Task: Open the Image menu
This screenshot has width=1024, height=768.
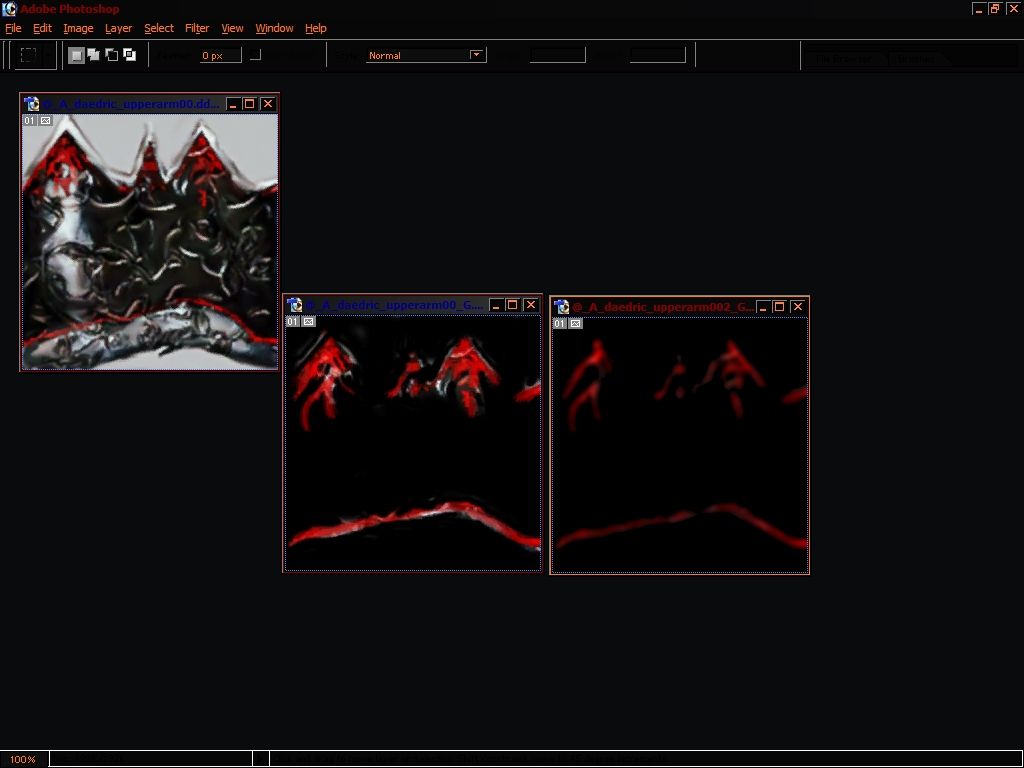Action: click(x=78, y=28)
